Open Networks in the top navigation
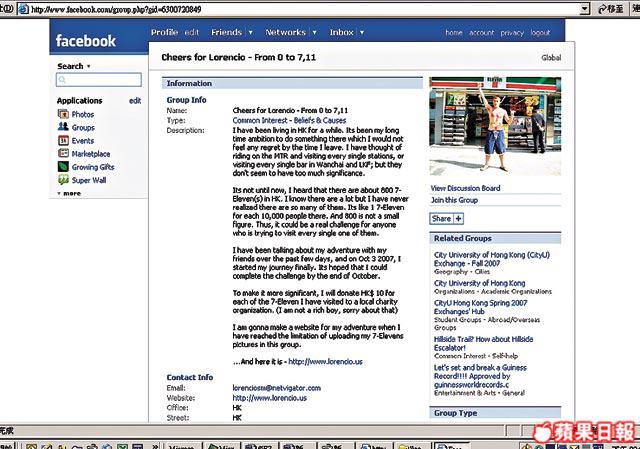This screenshot has height=449, width=640. (x=285, y=32)
